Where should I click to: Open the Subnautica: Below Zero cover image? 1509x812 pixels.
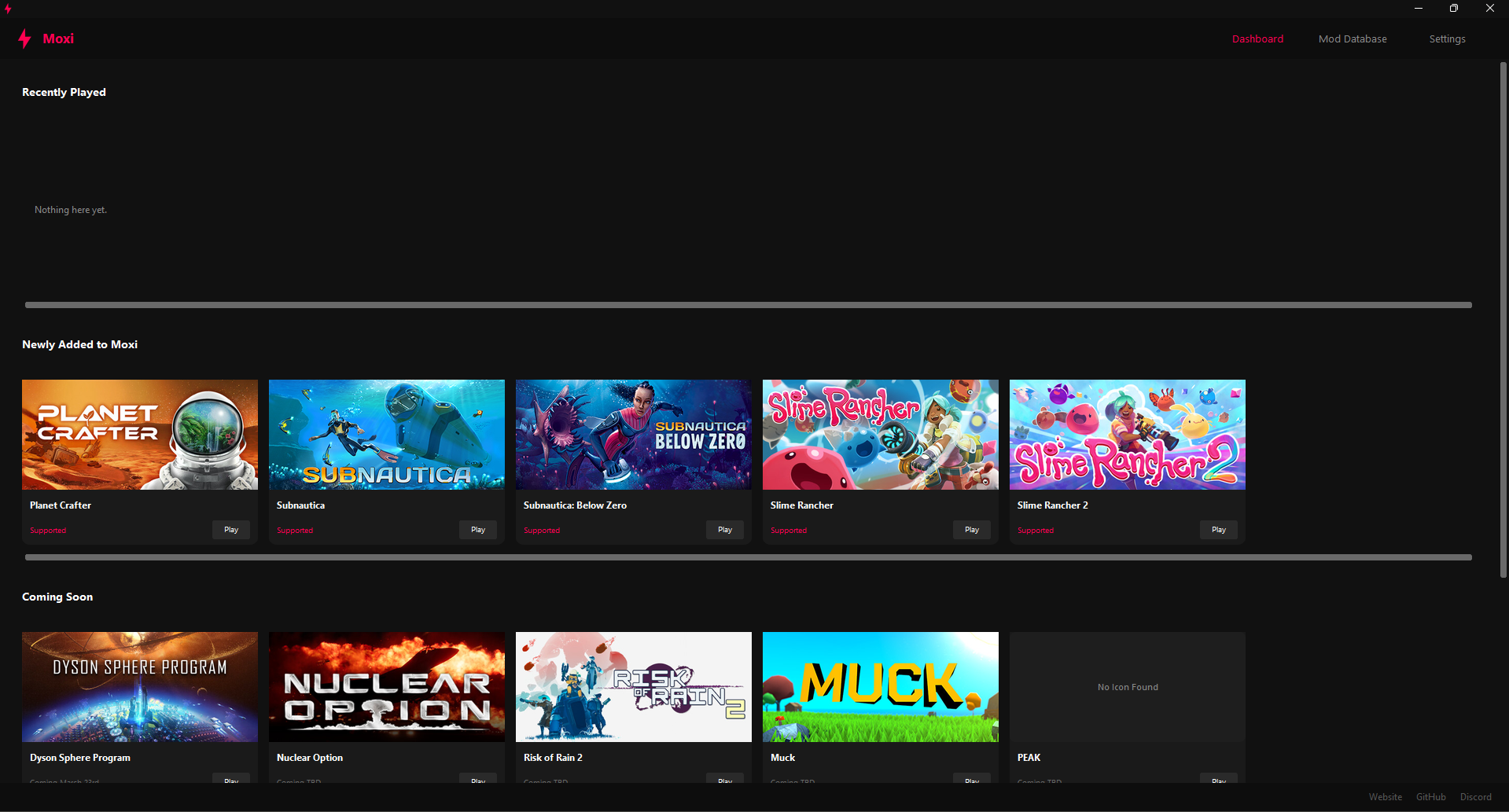634,435
